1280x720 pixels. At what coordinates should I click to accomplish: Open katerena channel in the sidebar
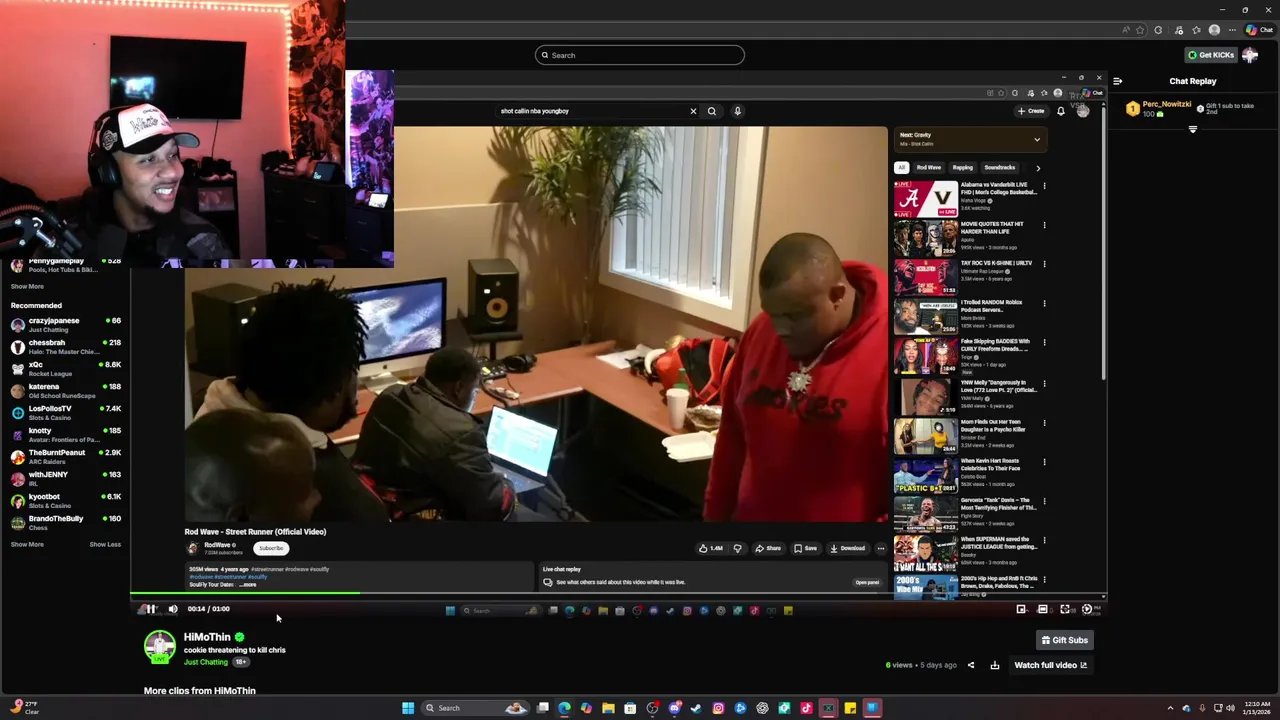[x=66, y=390]
